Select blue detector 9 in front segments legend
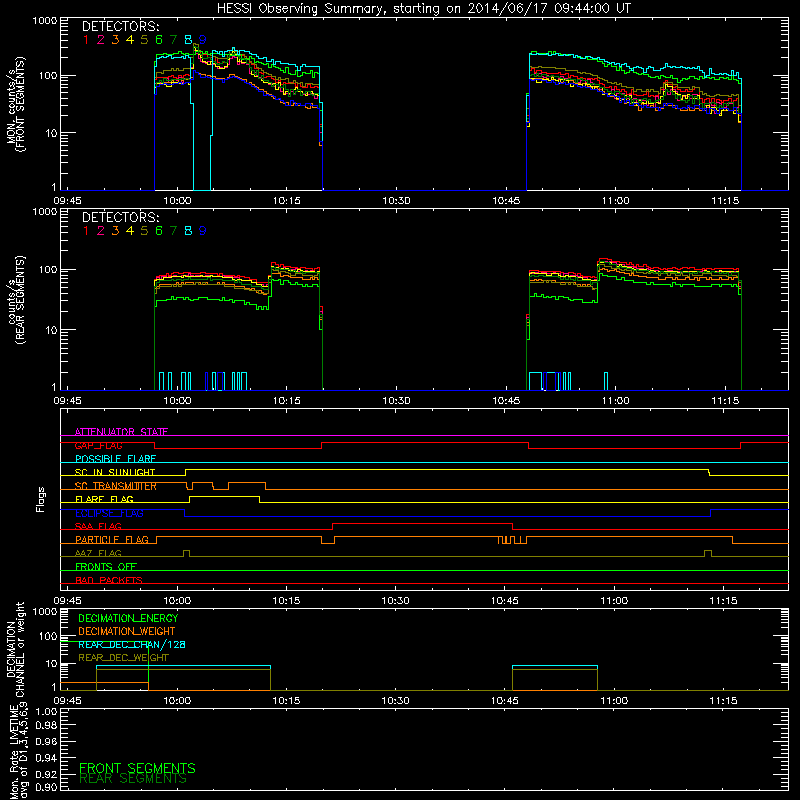Viewport: 800px width, 800px height. coord(203,40)
